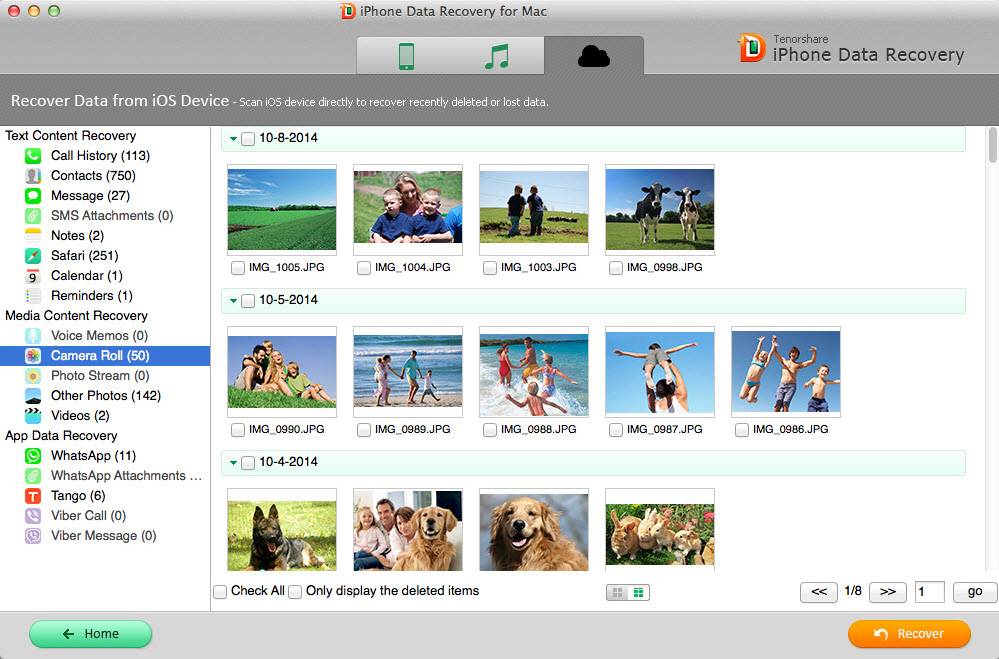Collapse the 10-5-2014 photo group
The width and height of the screenshot is (999, 659).
233,301
